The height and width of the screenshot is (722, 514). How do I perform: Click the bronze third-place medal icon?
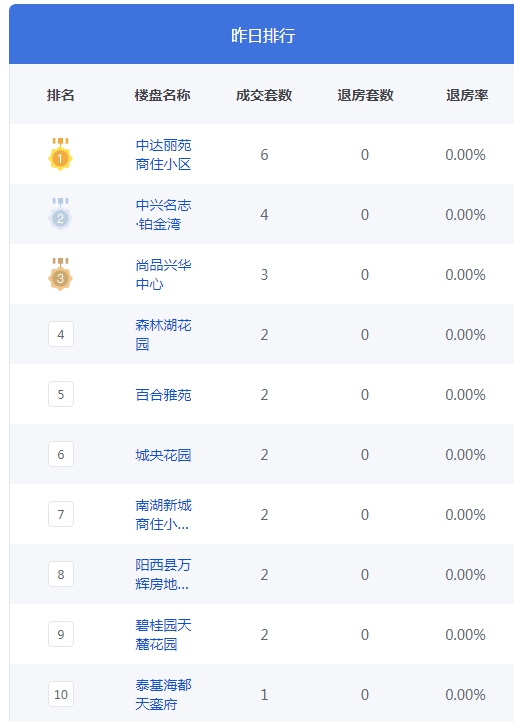pyautogui.click(x=60, y=274)
